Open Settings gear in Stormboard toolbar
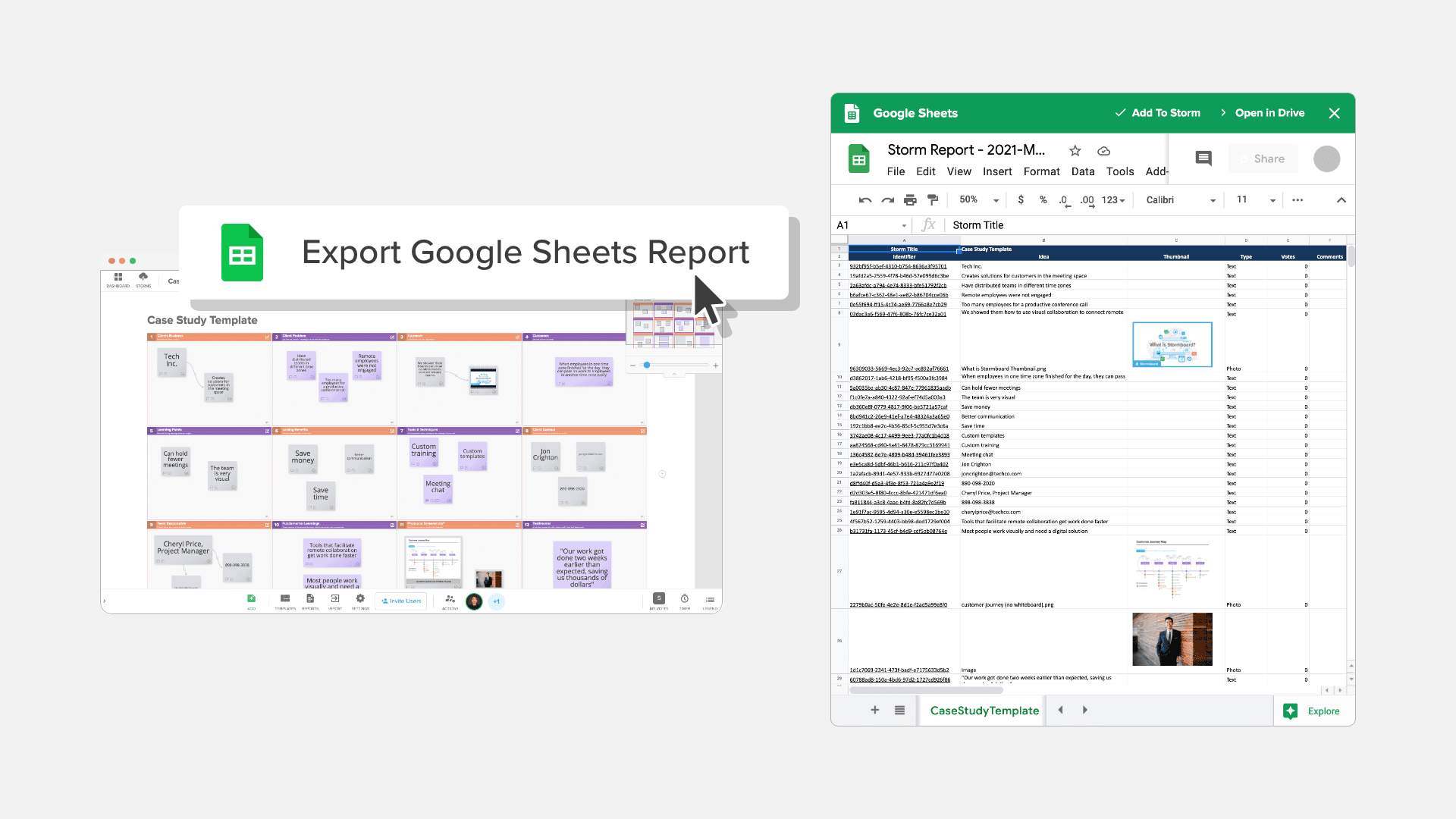This screenshot has width=1456, height=819. pos(360,601)
